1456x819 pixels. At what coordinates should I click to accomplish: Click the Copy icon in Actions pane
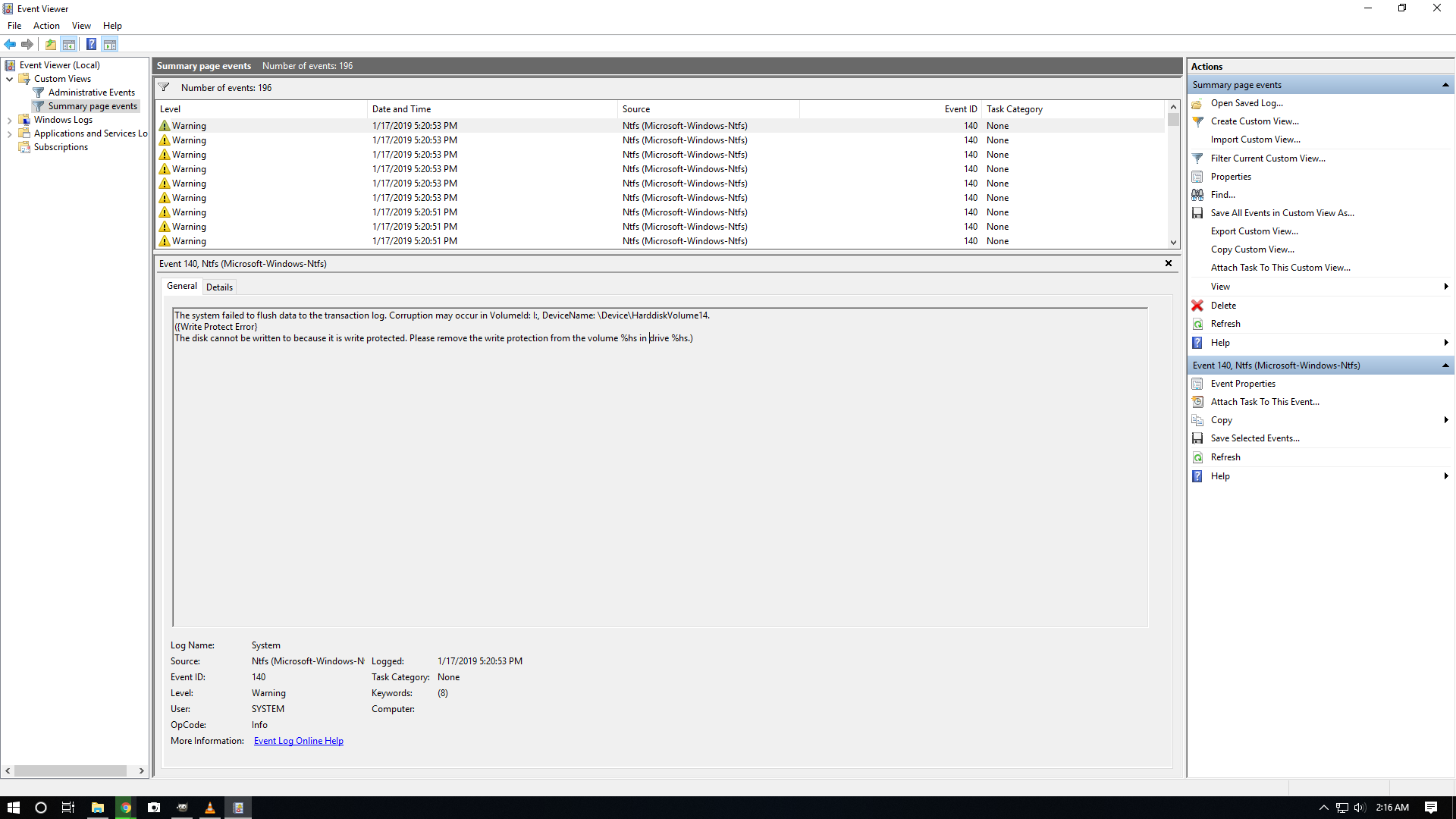(1197, 420)
